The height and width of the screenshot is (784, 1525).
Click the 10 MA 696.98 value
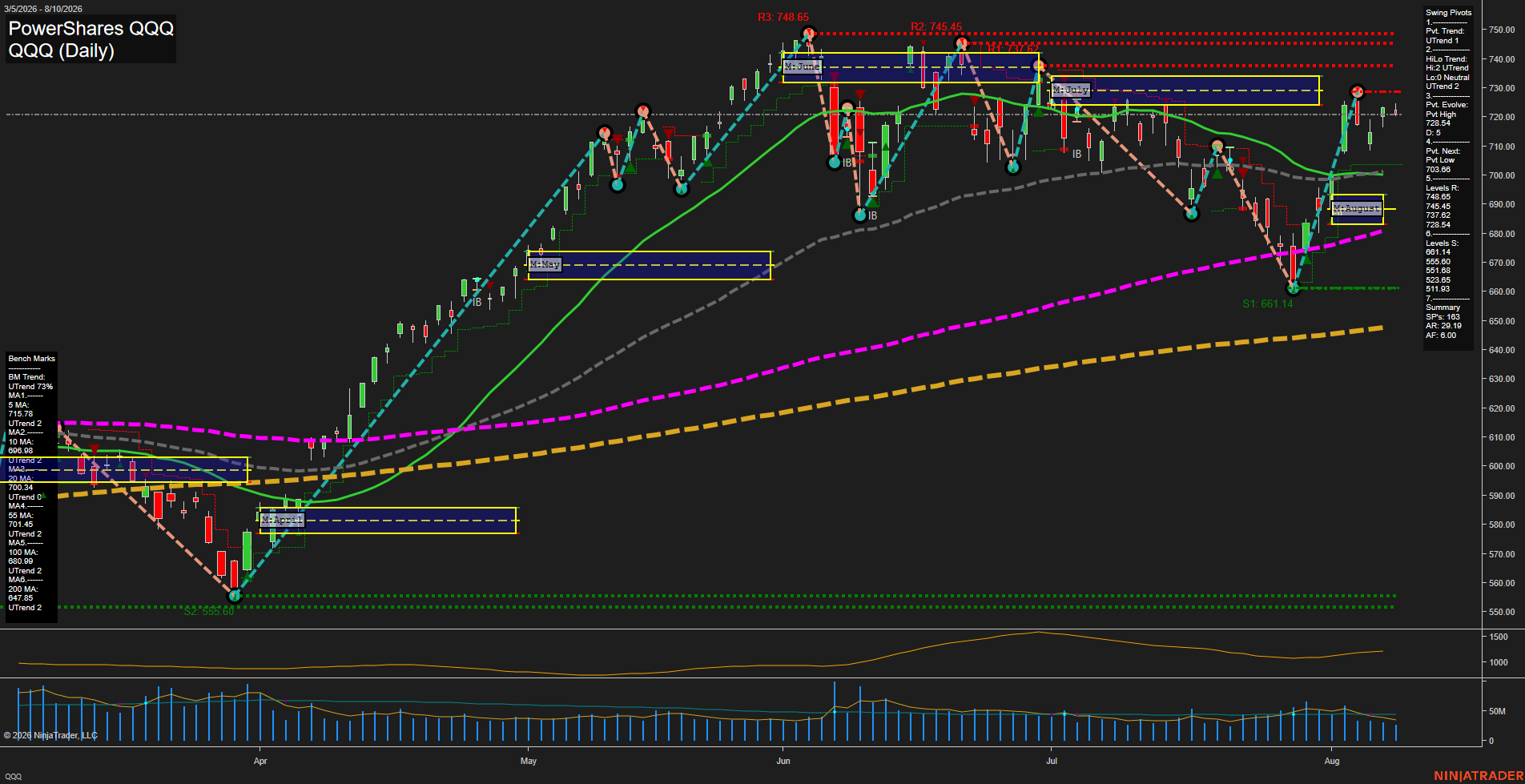[21, 451]
